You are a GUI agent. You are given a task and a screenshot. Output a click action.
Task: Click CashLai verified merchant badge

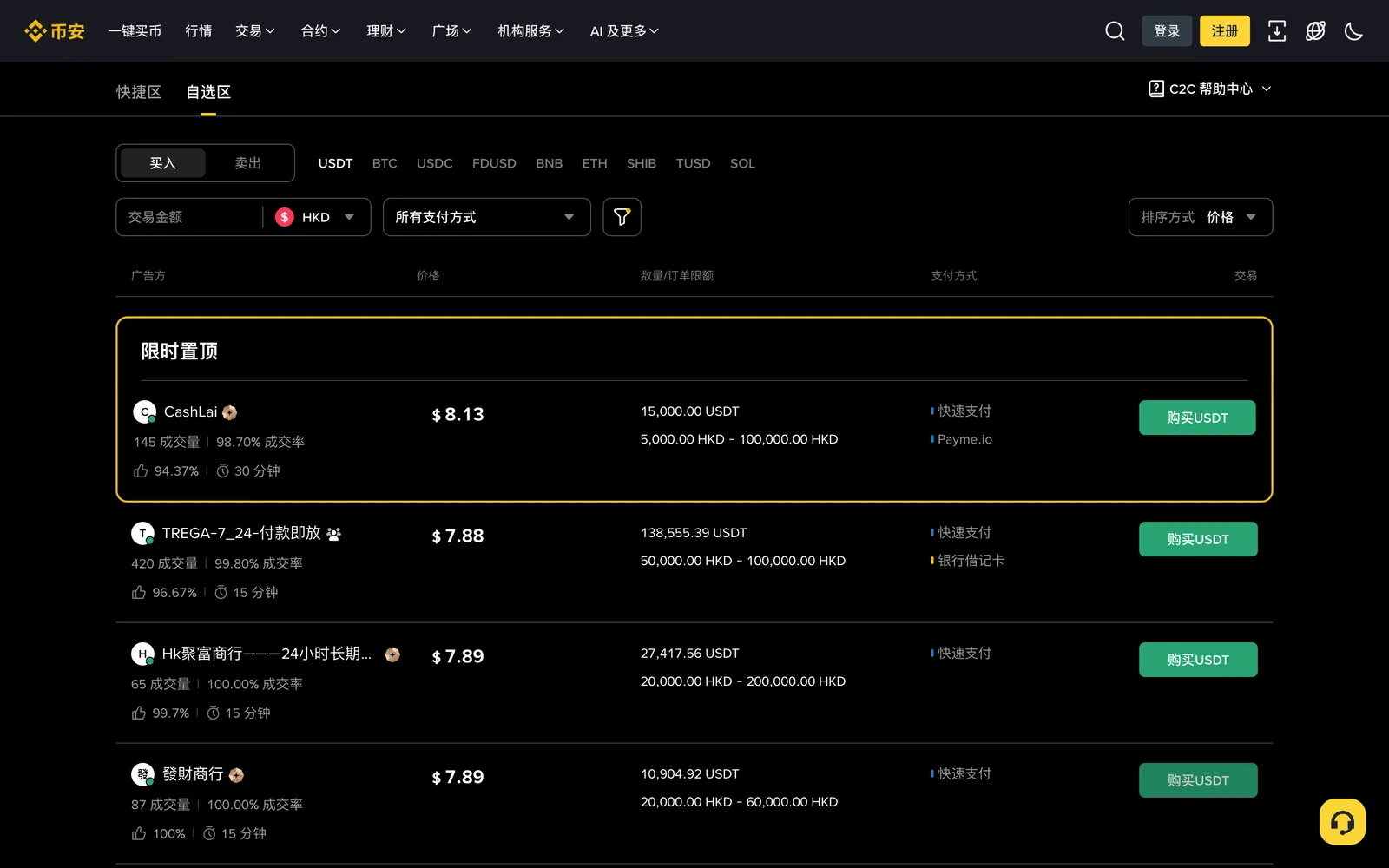(x=229, y=412)
